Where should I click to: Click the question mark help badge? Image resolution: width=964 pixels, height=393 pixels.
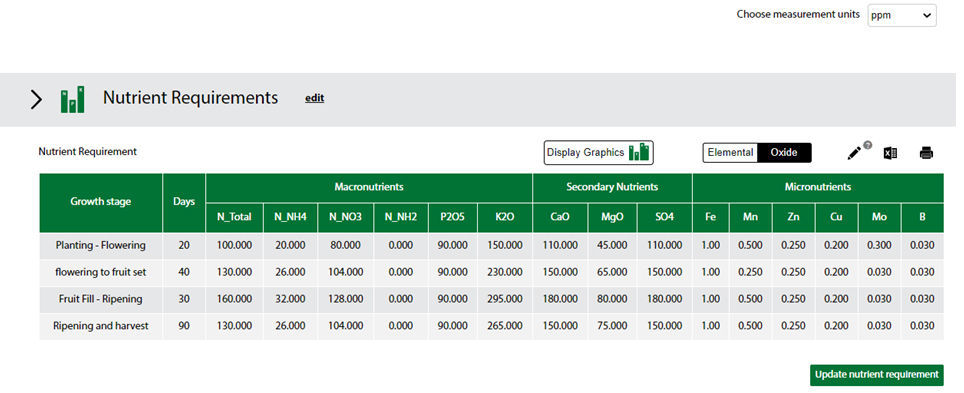867,145
